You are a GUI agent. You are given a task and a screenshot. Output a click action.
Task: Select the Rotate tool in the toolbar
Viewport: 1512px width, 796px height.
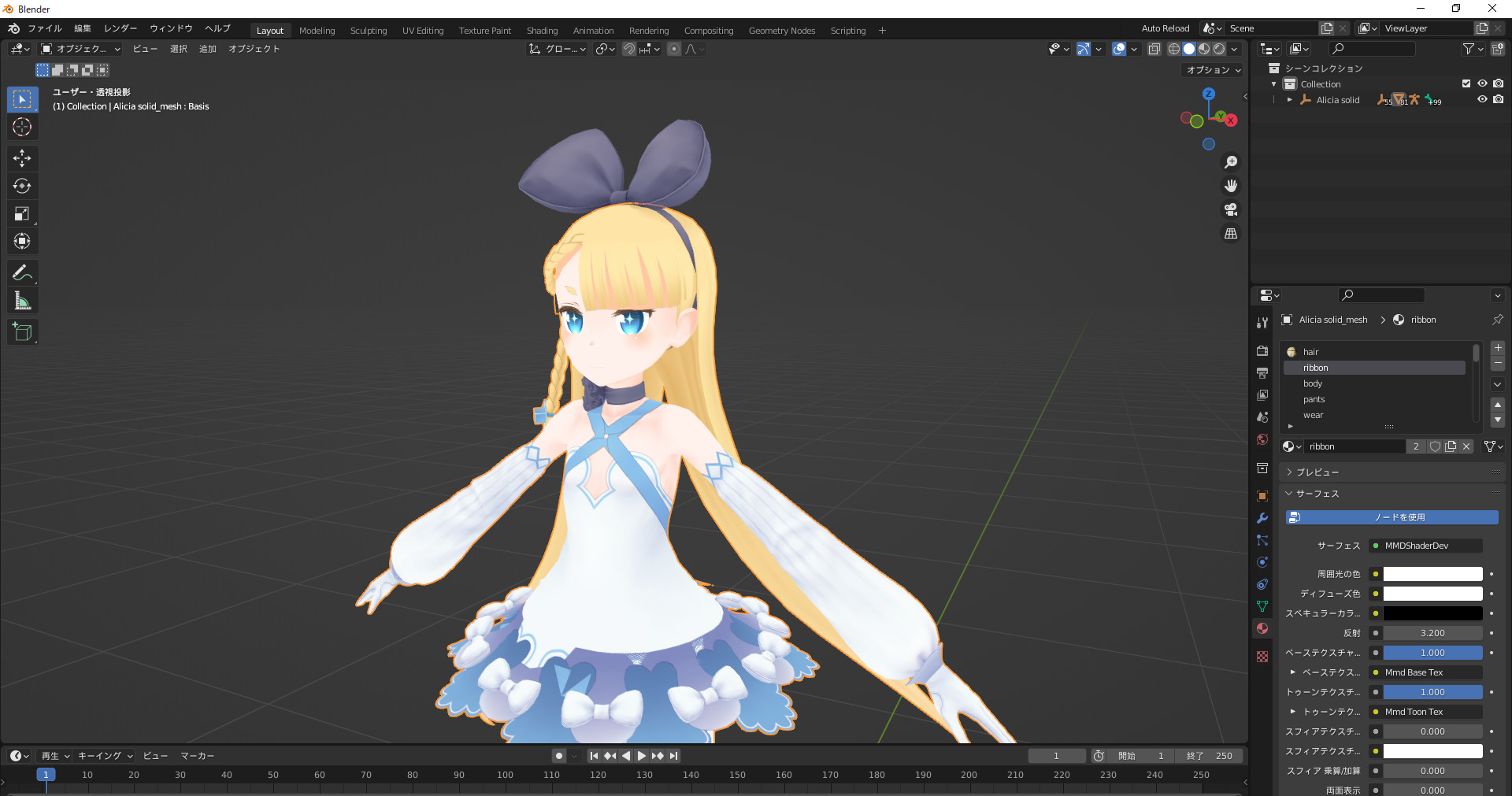[x=22, y=186]
